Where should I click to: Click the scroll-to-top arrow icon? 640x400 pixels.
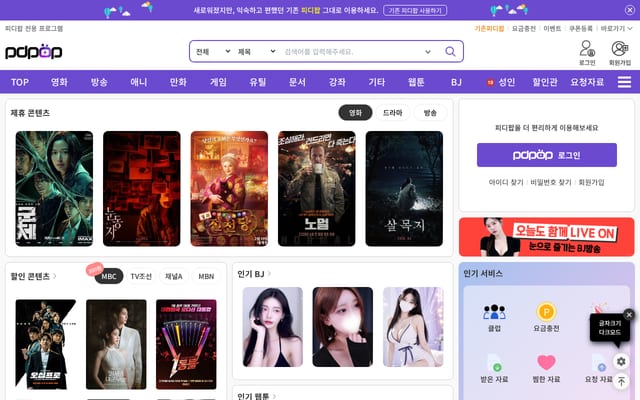(621, 381)
